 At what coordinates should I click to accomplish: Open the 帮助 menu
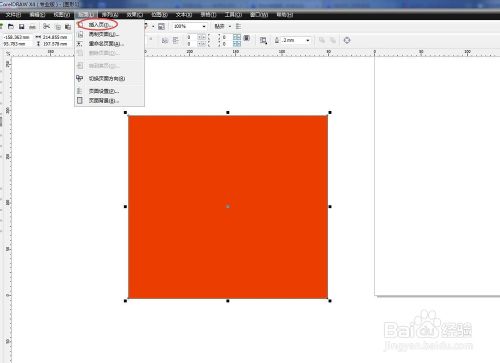point(285,15)
